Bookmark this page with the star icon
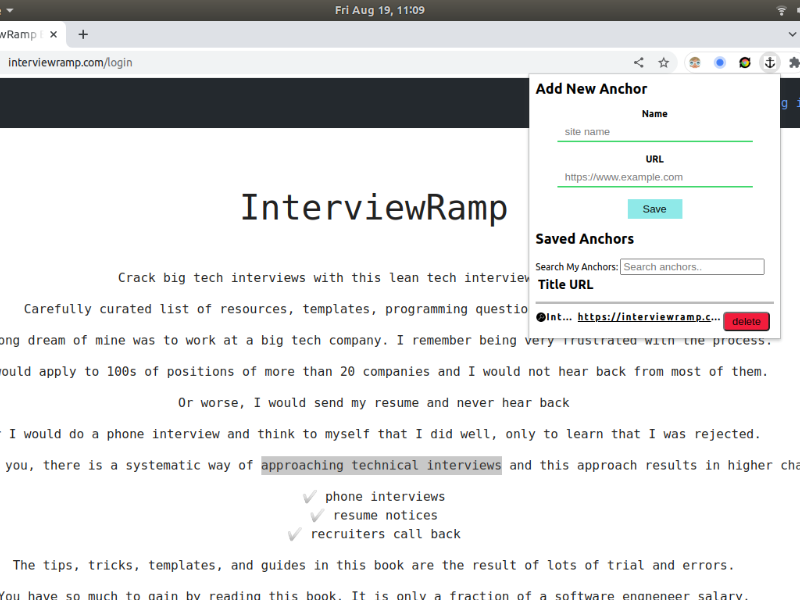Image resolution: width=800 pixels, height=600 pixels. [664, 62]
